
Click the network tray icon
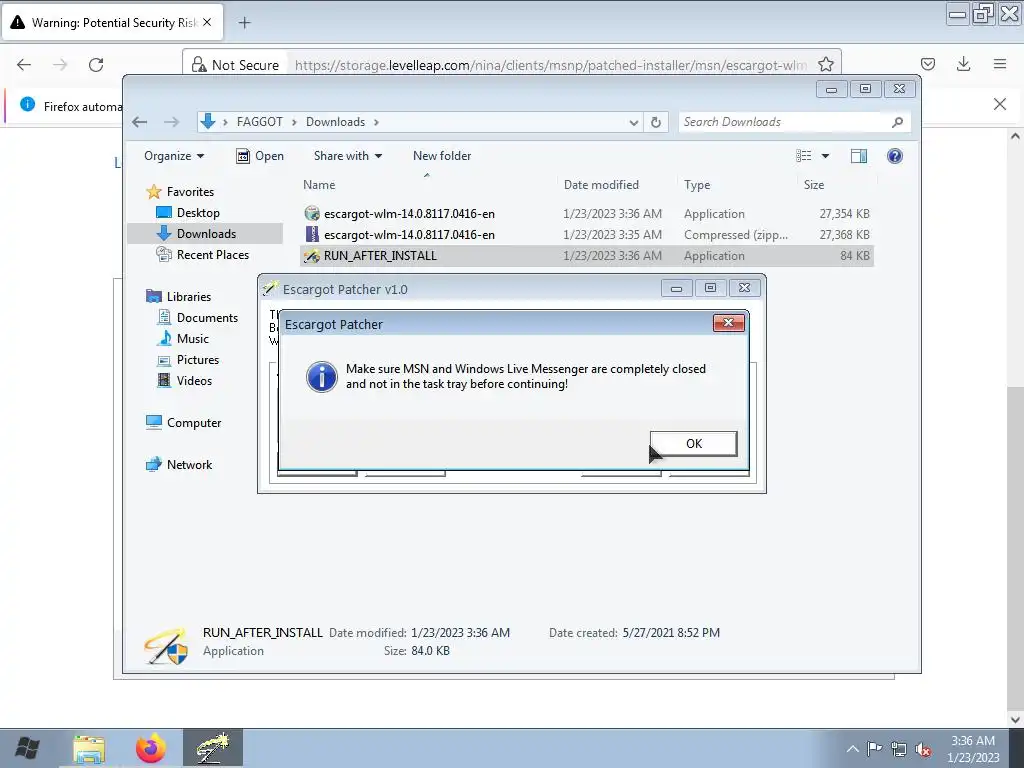pyautogui.click(x=899, y=749)
